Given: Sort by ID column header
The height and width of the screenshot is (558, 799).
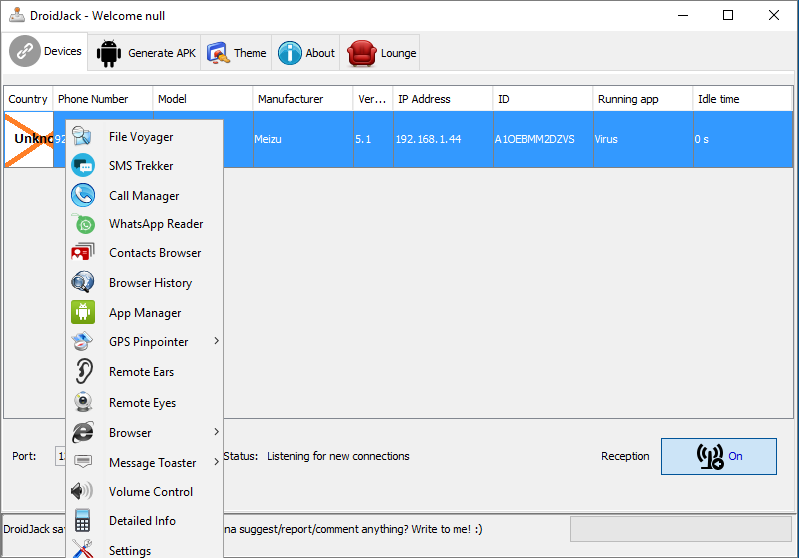Looking at the screenshot, I should (543, 99).
